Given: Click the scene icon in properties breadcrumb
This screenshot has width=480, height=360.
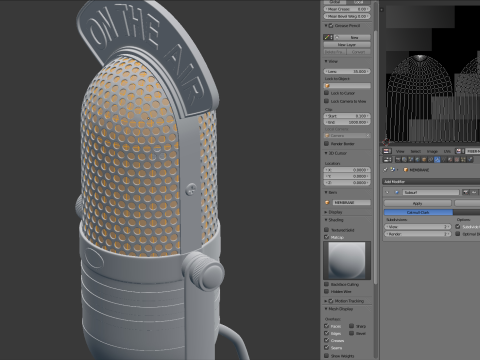Looking at the screenshot, I should click(x=392, y=170).
